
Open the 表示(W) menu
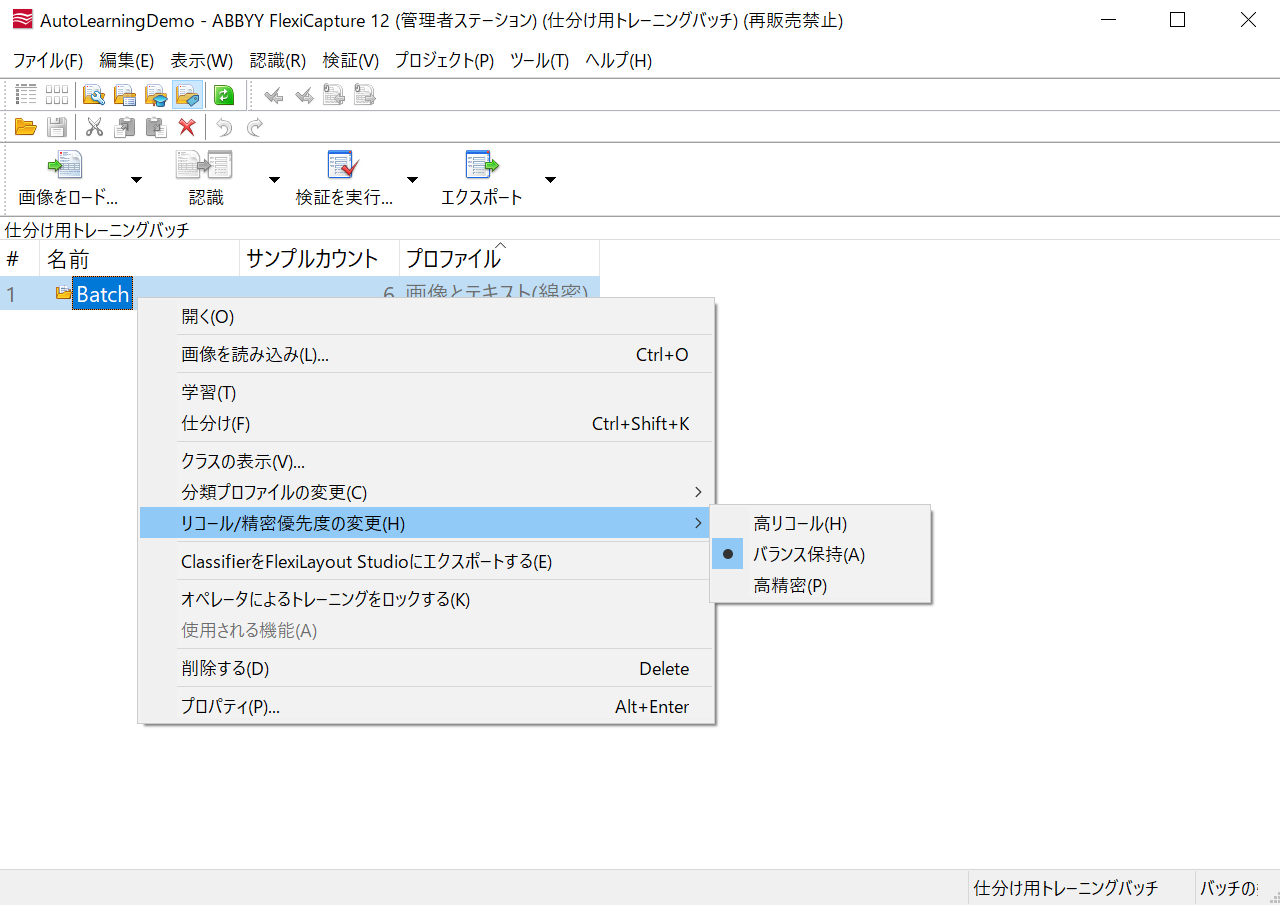201,60
